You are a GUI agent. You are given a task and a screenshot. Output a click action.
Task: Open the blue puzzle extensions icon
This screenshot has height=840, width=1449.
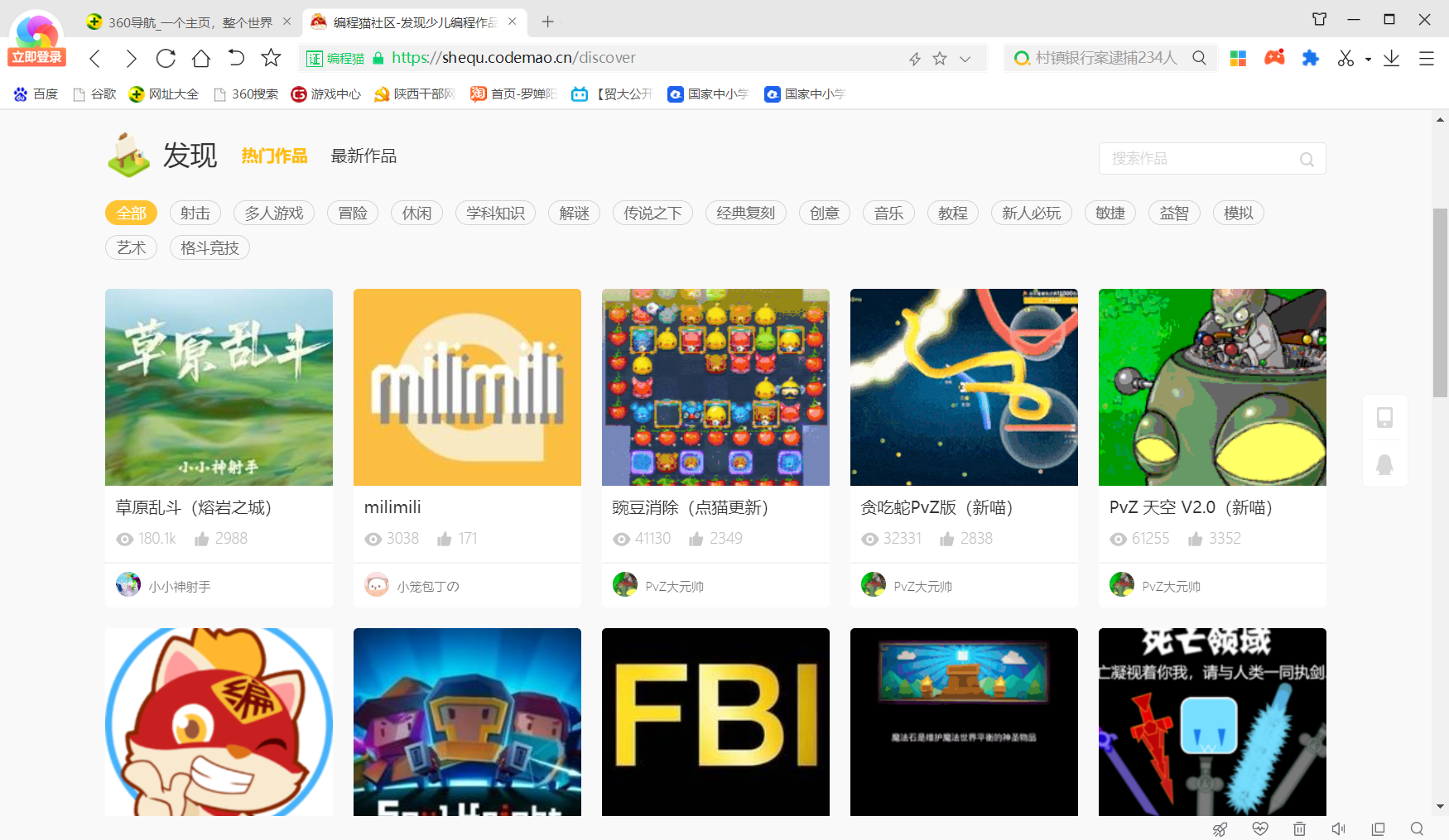click(1310, 58)
